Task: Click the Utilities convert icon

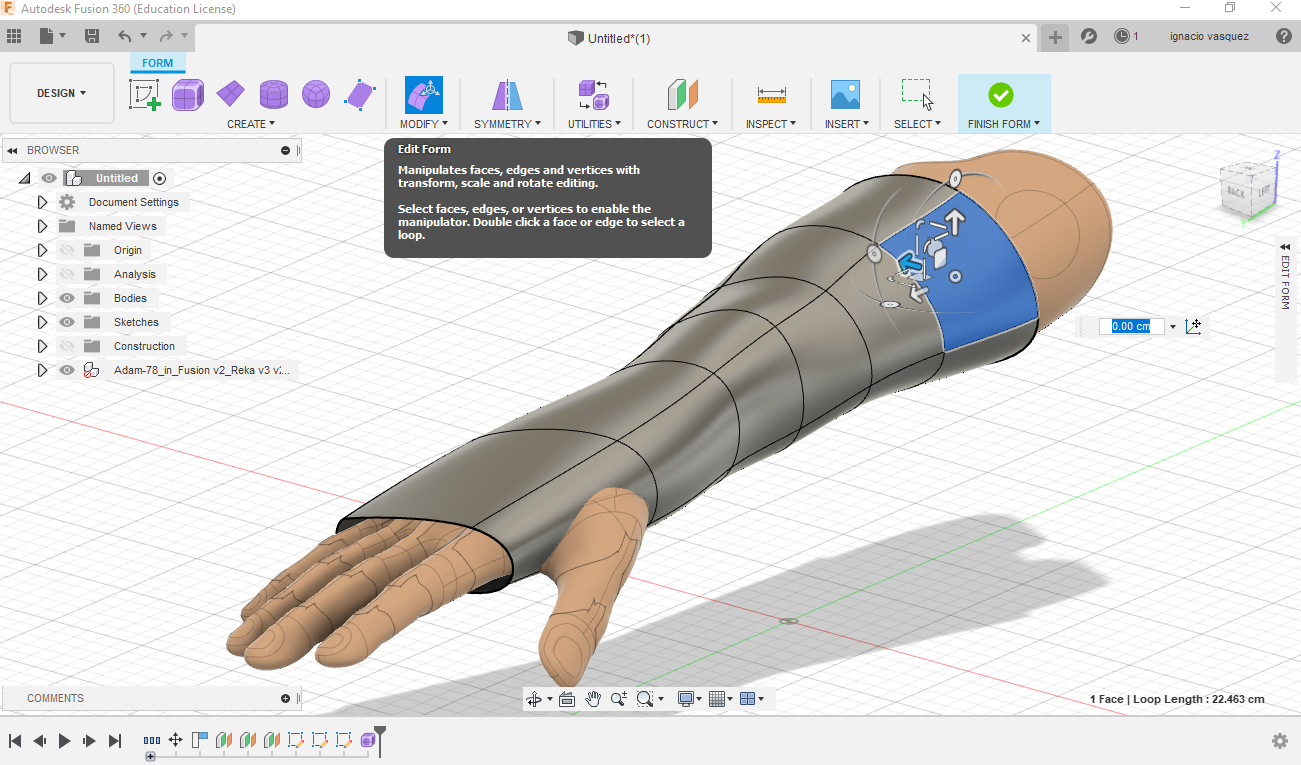Action: point(594,95)
